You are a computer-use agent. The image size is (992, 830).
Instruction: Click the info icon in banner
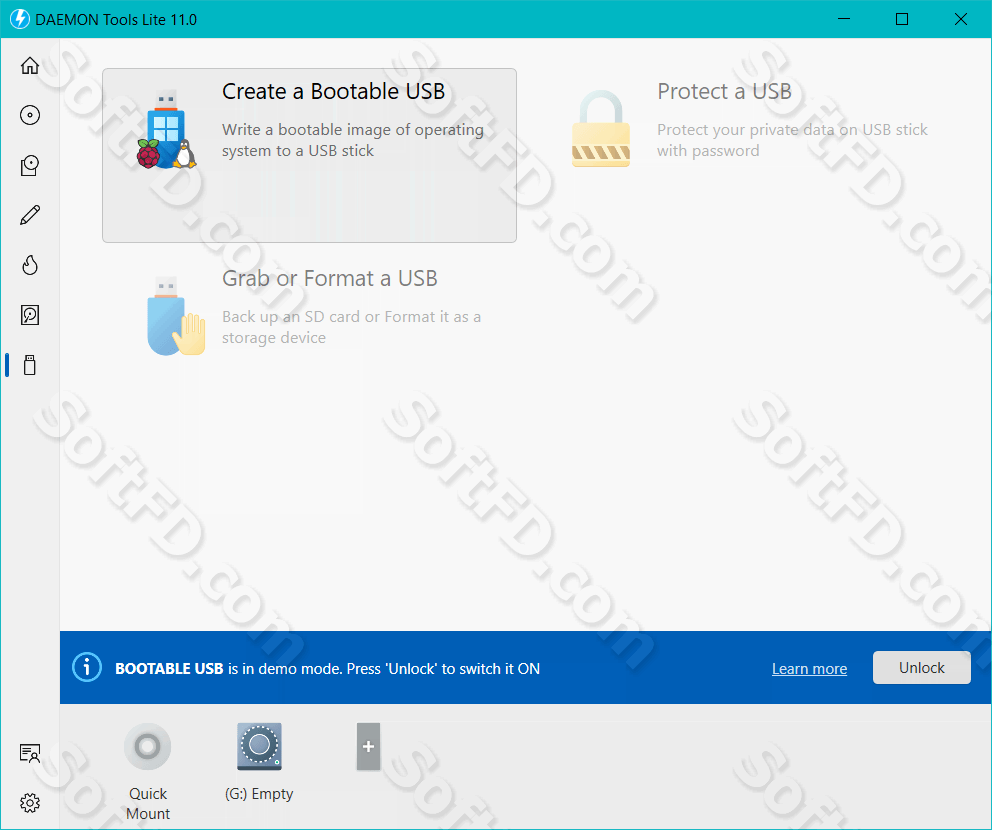(87, 667)
